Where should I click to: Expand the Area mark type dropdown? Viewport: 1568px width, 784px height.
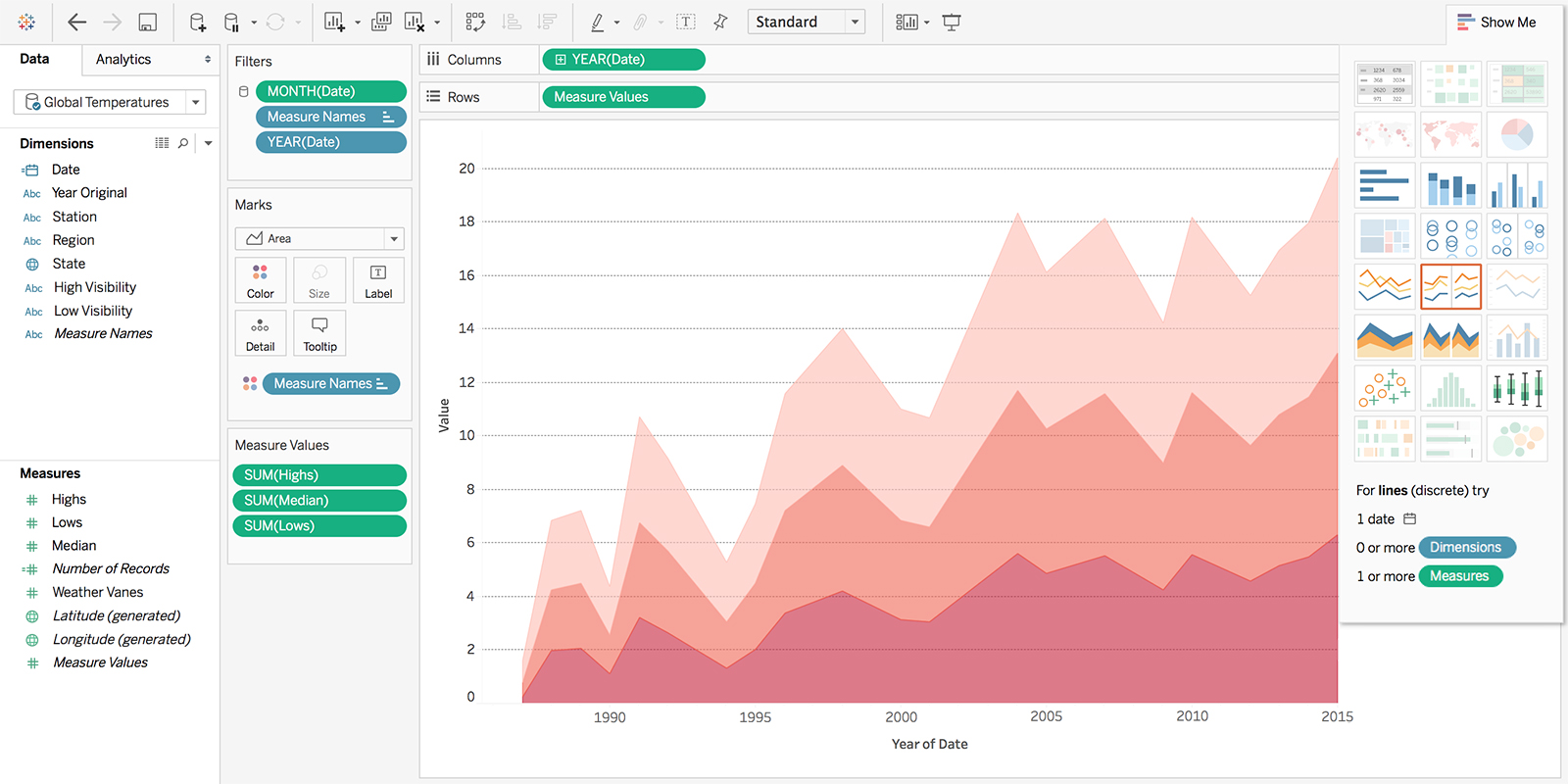[x=393, y=239]
